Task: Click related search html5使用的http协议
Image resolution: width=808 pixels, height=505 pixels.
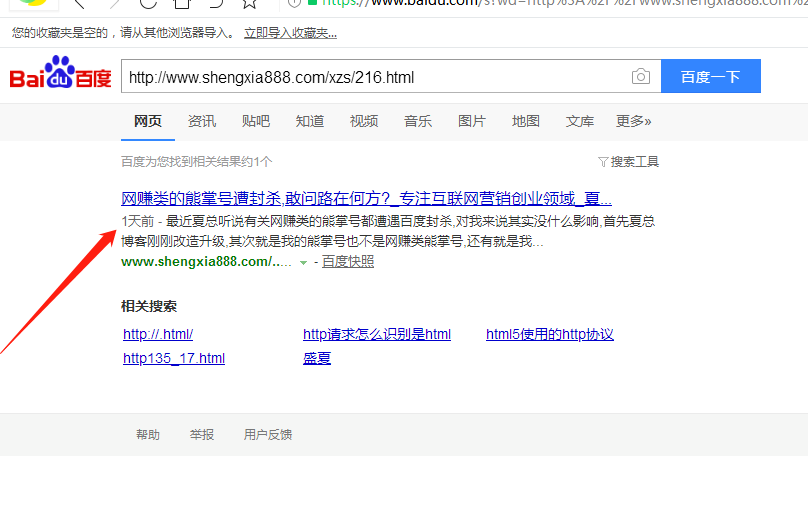Action: point(549,334)
